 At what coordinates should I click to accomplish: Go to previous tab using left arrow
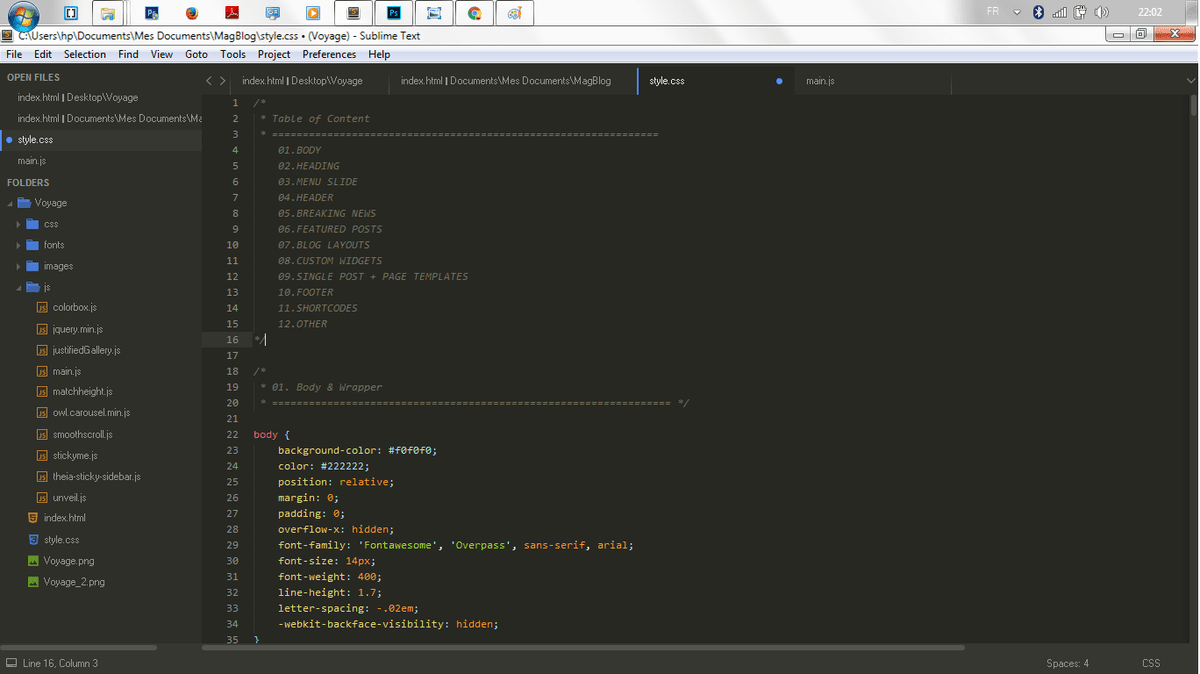coord(209,81)
